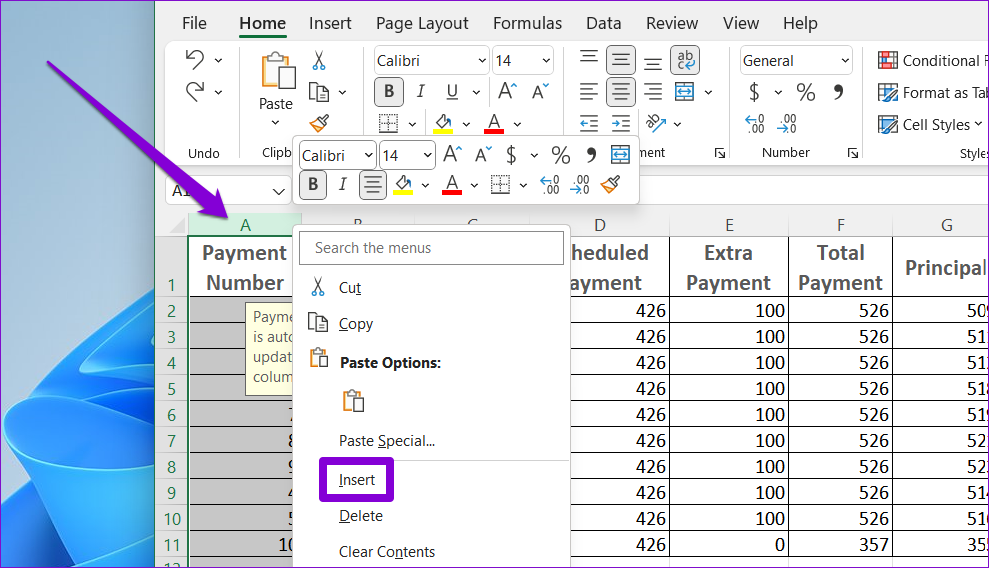Expand the General number format dropdown
The width and height of the screenshot is (989, 568).
point(843,61)
